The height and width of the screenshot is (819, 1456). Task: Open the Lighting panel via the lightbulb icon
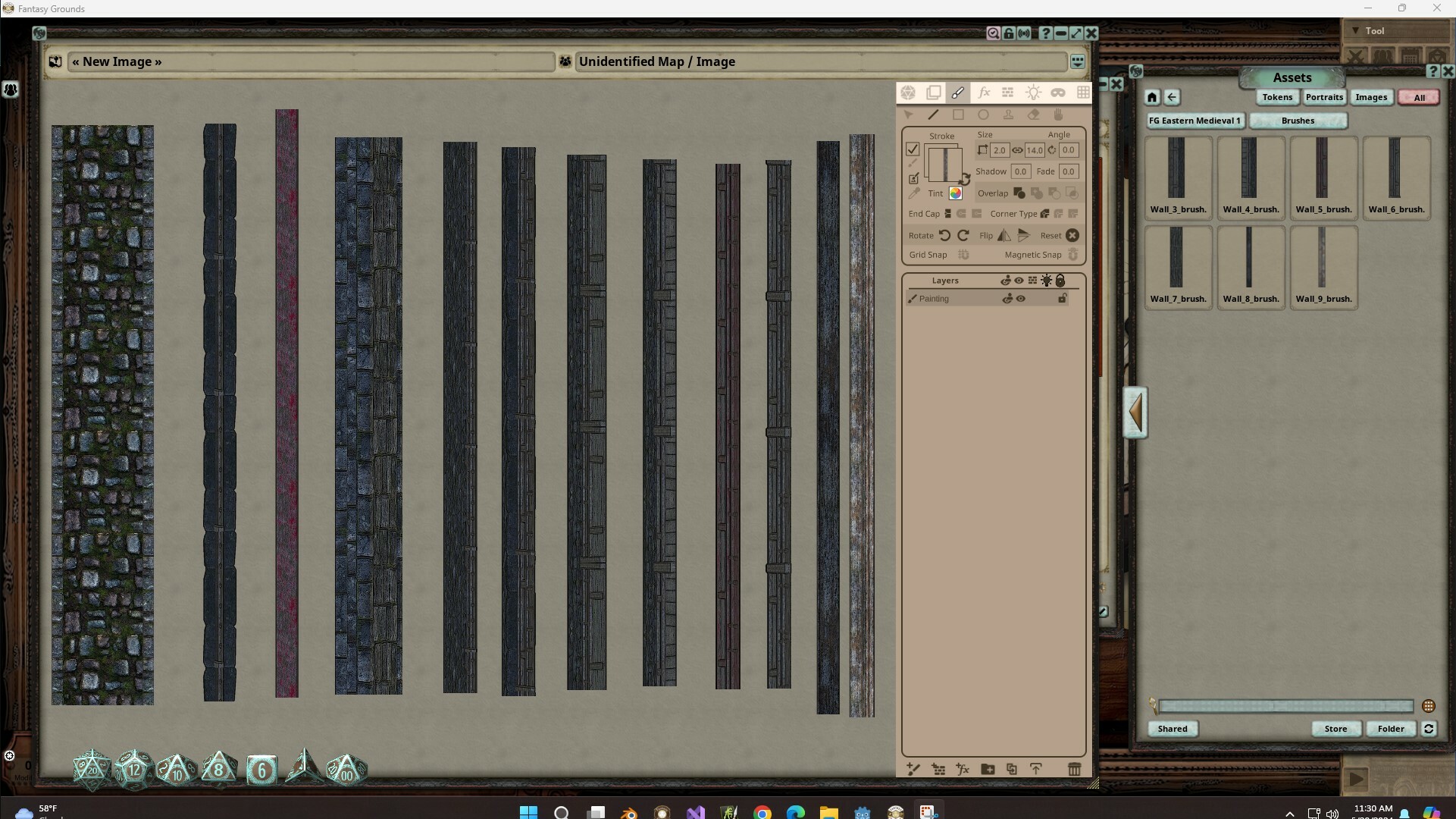1033,92
